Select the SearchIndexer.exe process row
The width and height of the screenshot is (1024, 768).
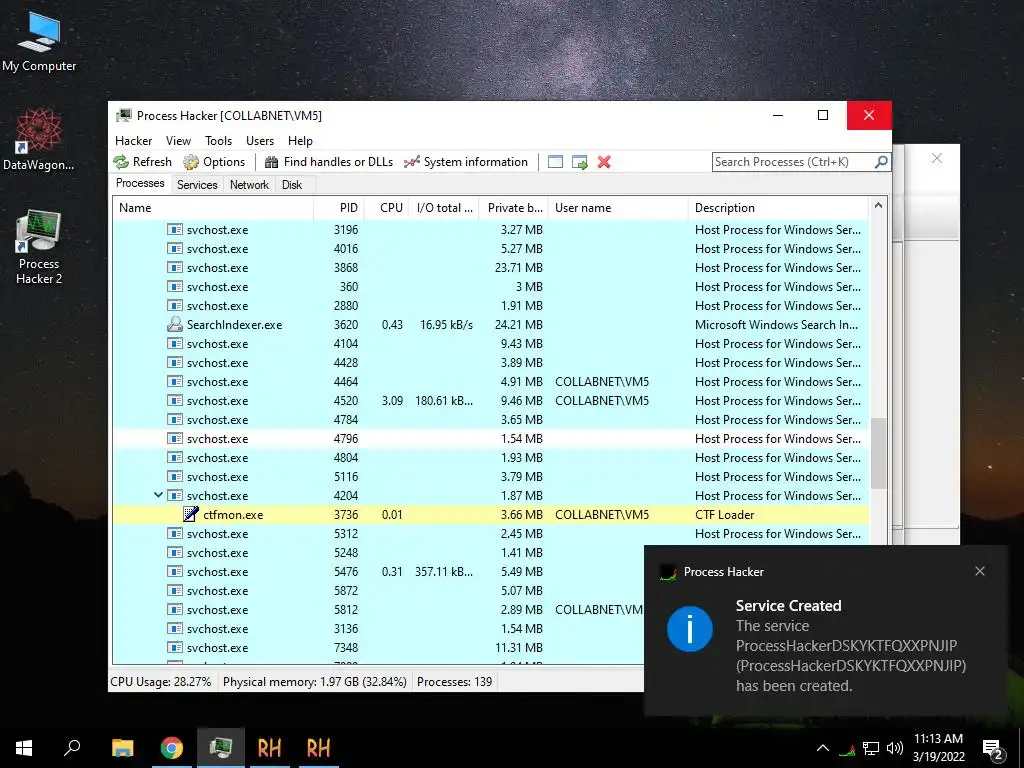coord(491,325)
